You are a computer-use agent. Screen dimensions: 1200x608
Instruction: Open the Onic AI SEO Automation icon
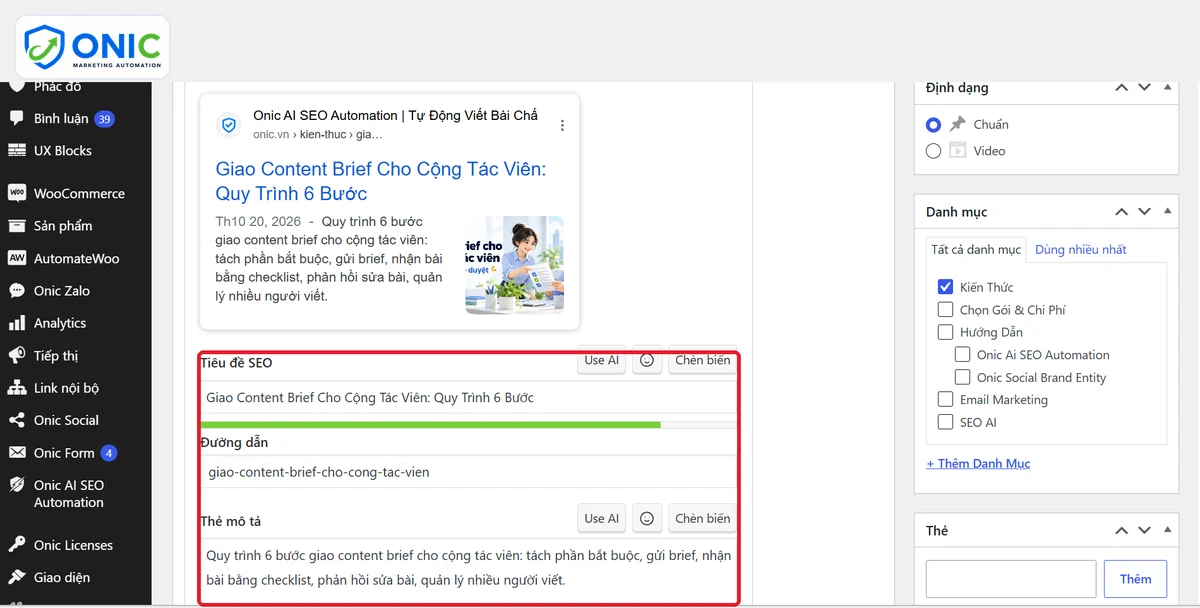pyautogui.click(x=16, y=485)
